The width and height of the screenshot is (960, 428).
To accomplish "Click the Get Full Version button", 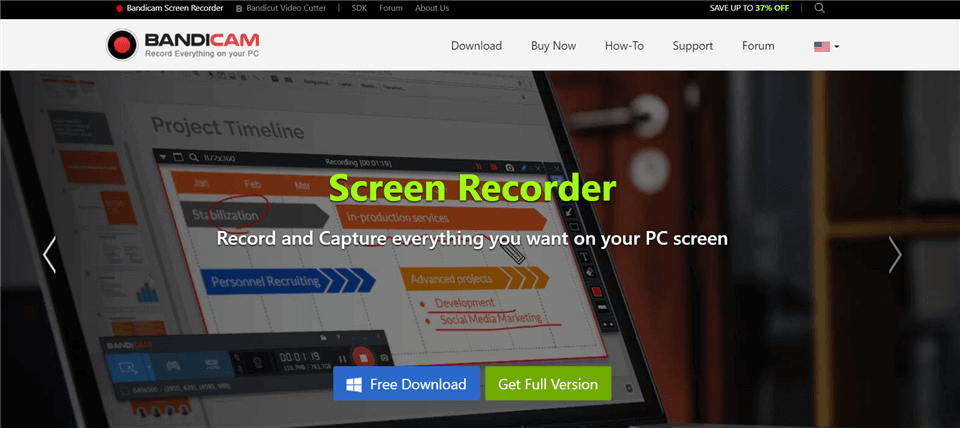I will 548,384.
